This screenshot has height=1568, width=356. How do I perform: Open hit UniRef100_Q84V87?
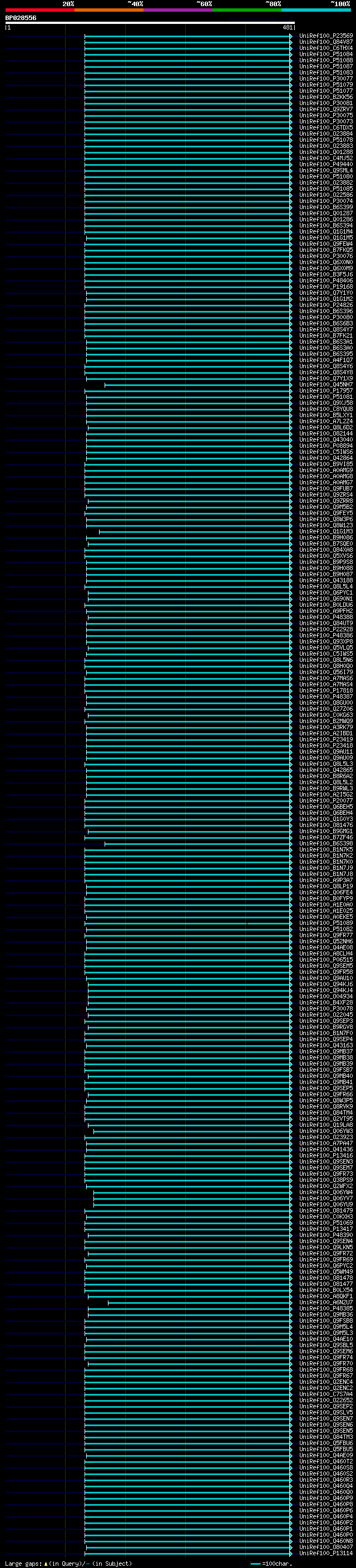tap(326, 42)
